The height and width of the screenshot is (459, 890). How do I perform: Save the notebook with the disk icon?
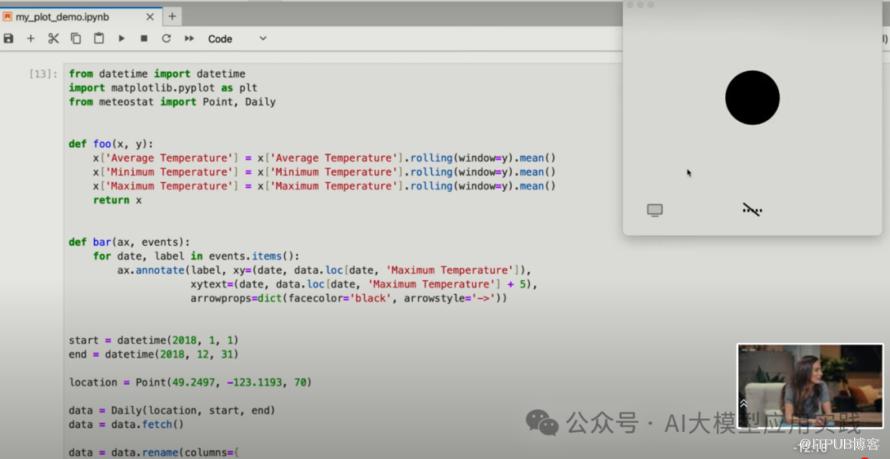9,39
